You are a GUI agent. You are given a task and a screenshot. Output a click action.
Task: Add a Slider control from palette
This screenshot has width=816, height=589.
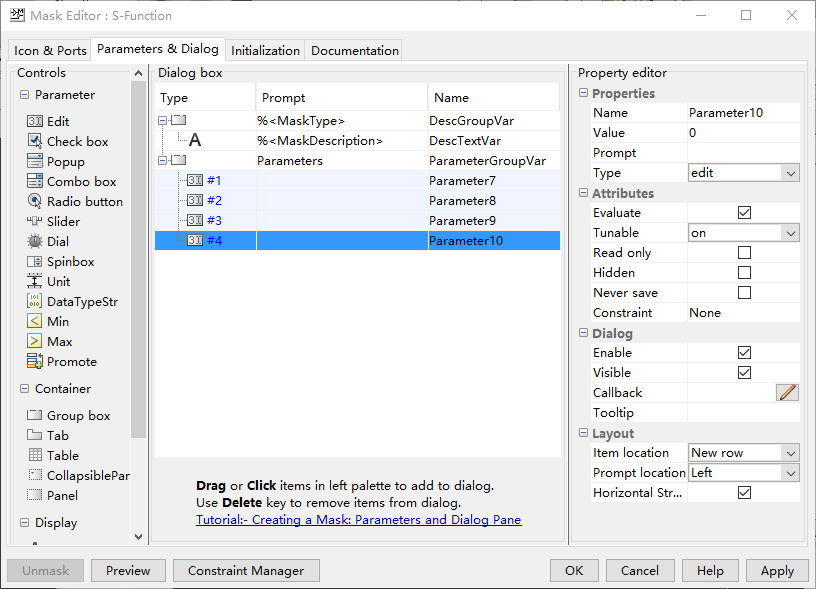pos(53,222)
